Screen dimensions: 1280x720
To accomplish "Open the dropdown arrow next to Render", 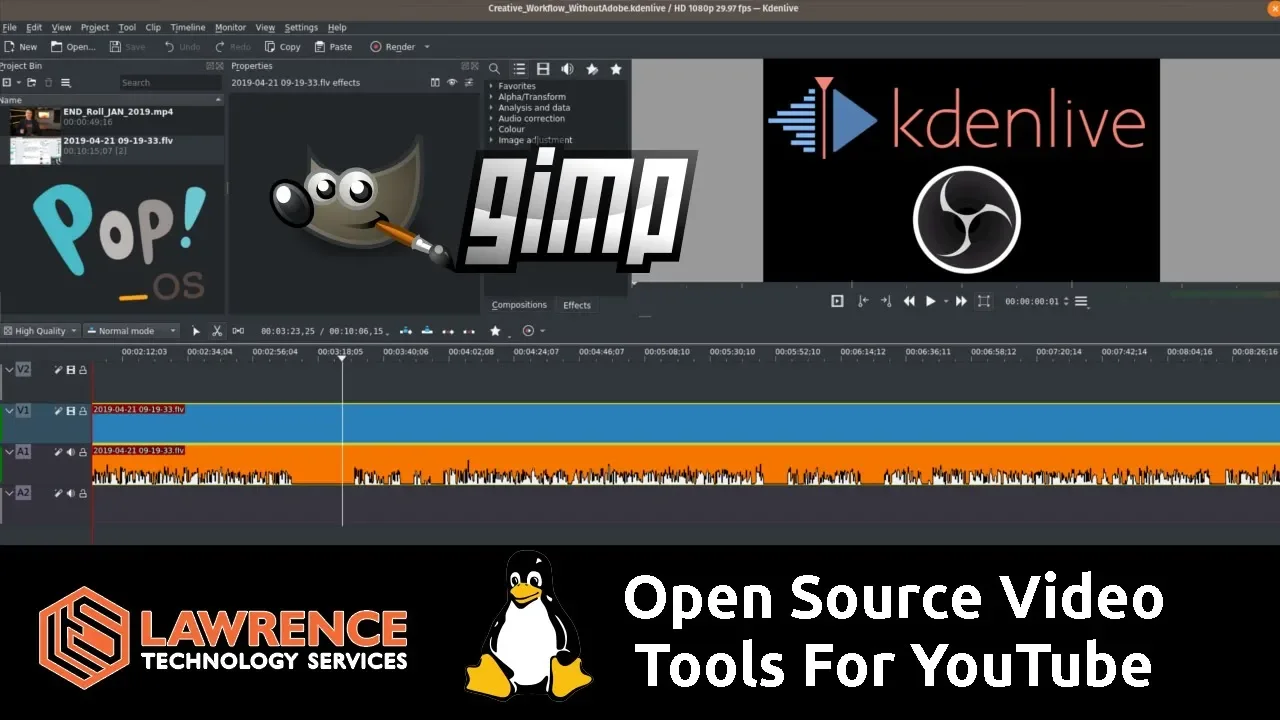I will [x=427, y=47].
